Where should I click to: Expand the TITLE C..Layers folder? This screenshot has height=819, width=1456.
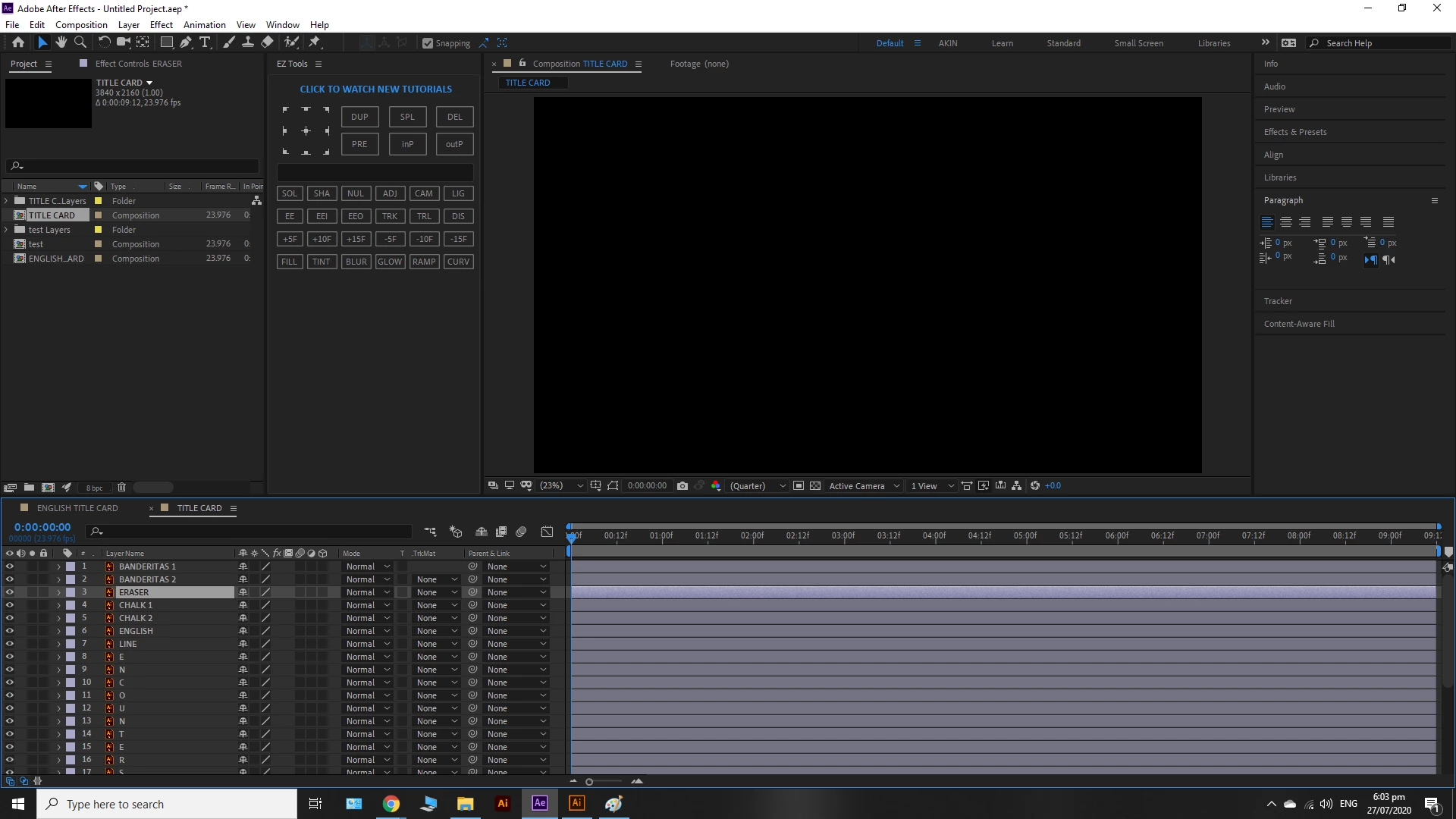click(7, 201)
